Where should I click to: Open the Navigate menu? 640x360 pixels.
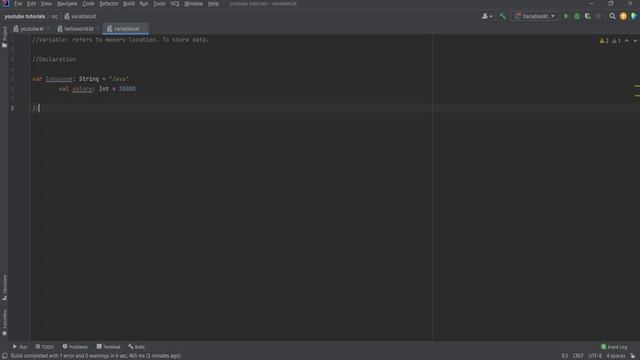pyautogui.click(x=67, y=4)
